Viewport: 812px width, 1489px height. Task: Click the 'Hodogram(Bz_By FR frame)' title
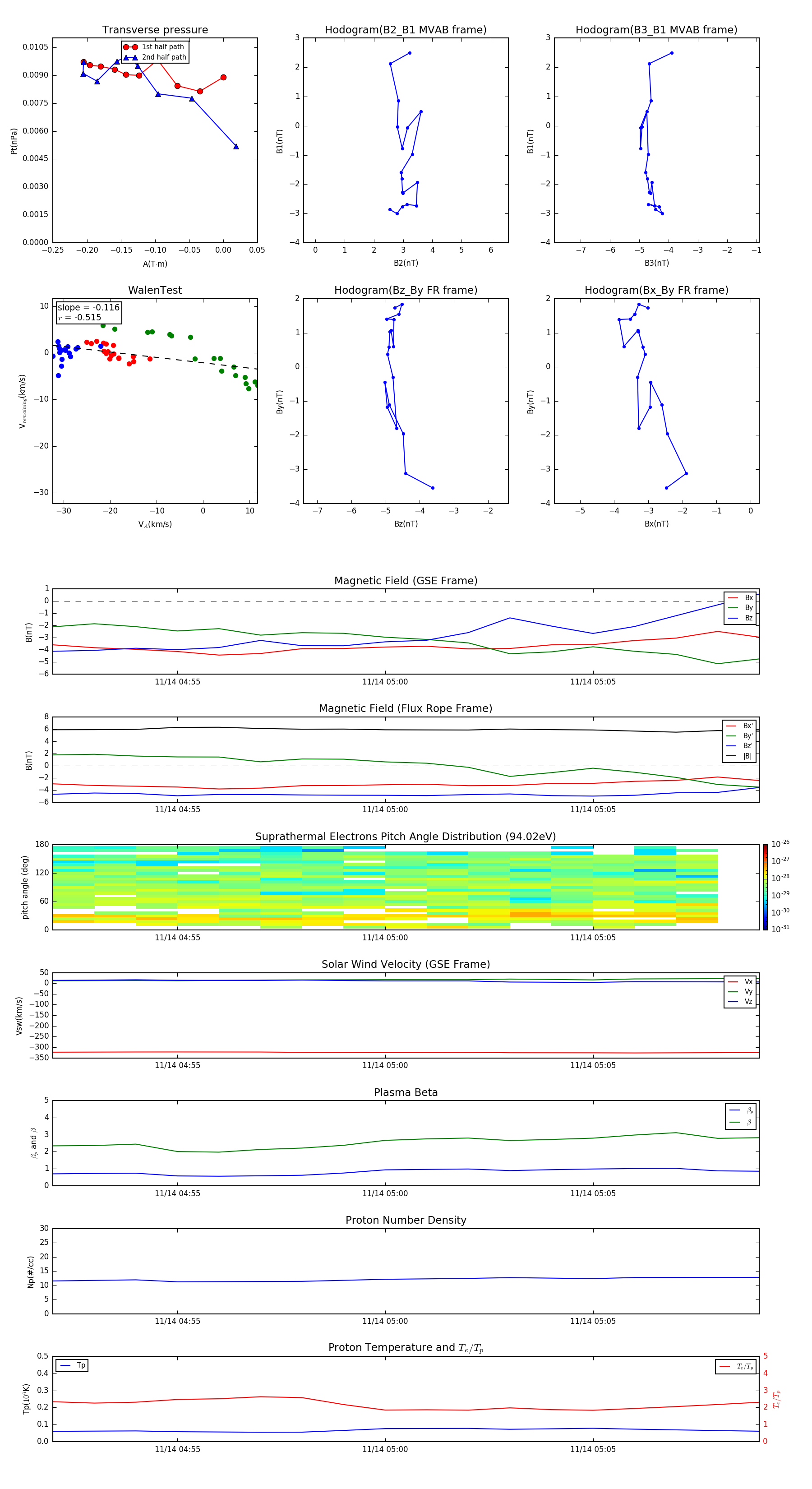406,290
